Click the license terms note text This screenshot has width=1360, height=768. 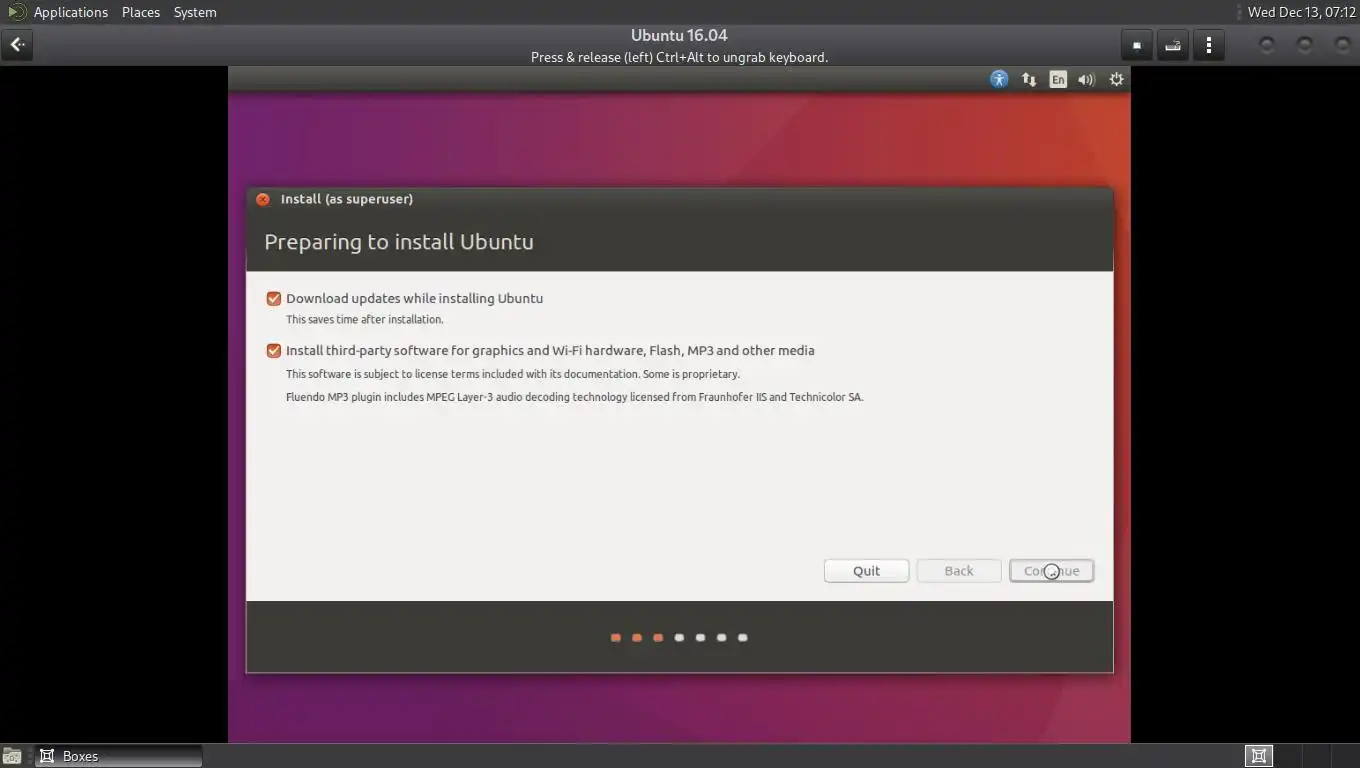pos(513,374)
